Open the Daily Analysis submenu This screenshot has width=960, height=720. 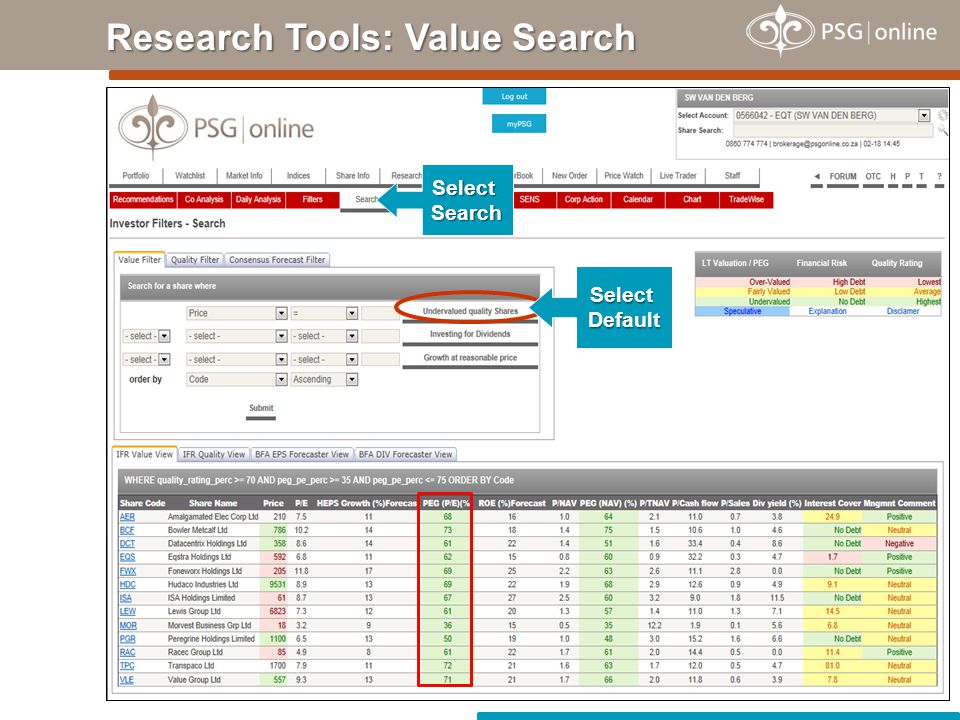tap(258, 200)
